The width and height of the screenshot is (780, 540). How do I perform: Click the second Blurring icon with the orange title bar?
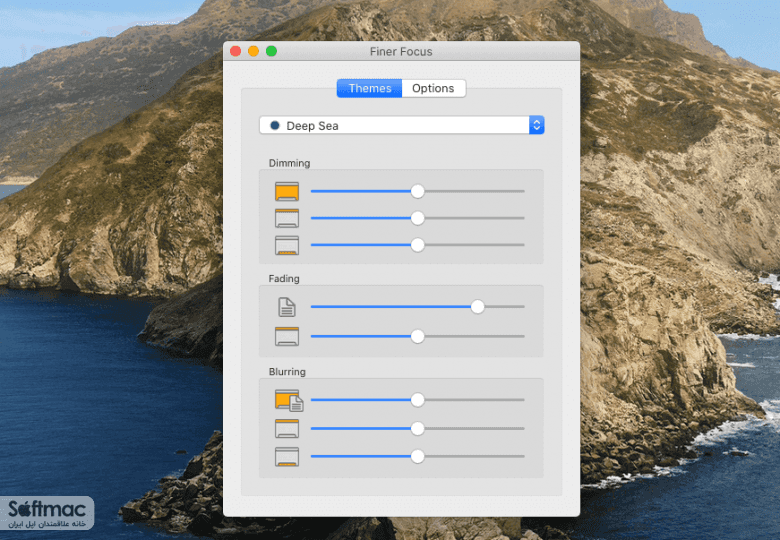(287, 429)
